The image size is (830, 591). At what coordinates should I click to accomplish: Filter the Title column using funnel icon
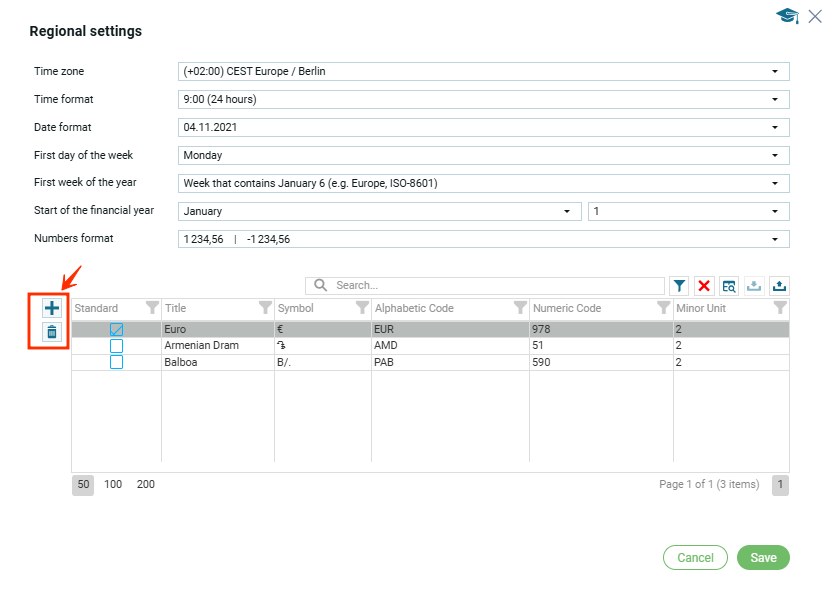click(x=265, y=308)
